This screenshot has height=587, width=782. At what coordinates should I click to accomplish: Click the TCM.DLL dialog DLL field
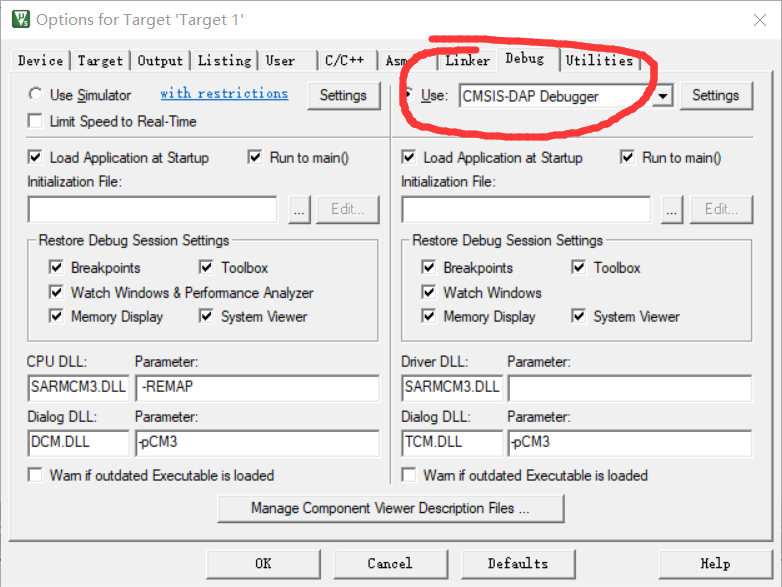pyautogui.click(x=452, y=443)
